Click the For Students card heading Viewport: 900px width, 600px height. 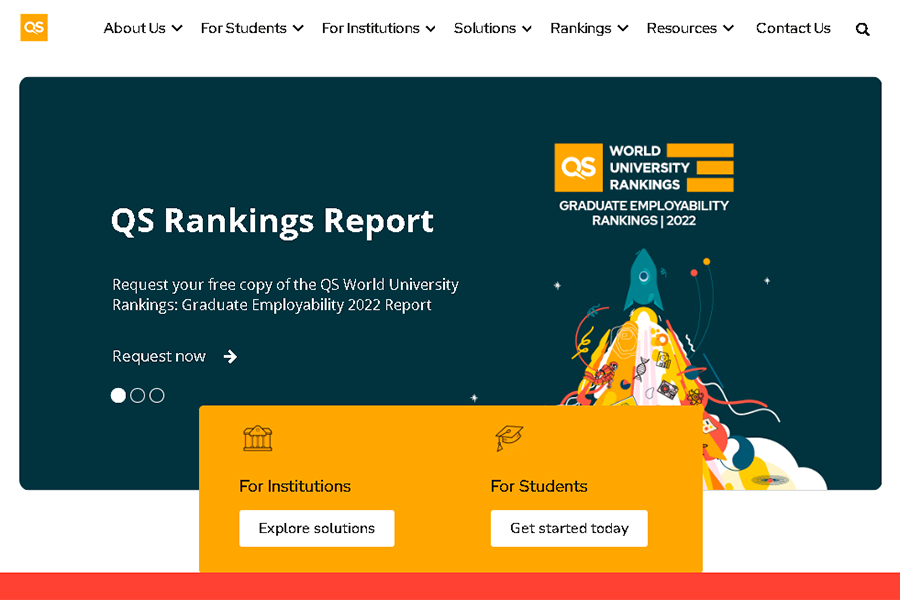coord(539,486)
